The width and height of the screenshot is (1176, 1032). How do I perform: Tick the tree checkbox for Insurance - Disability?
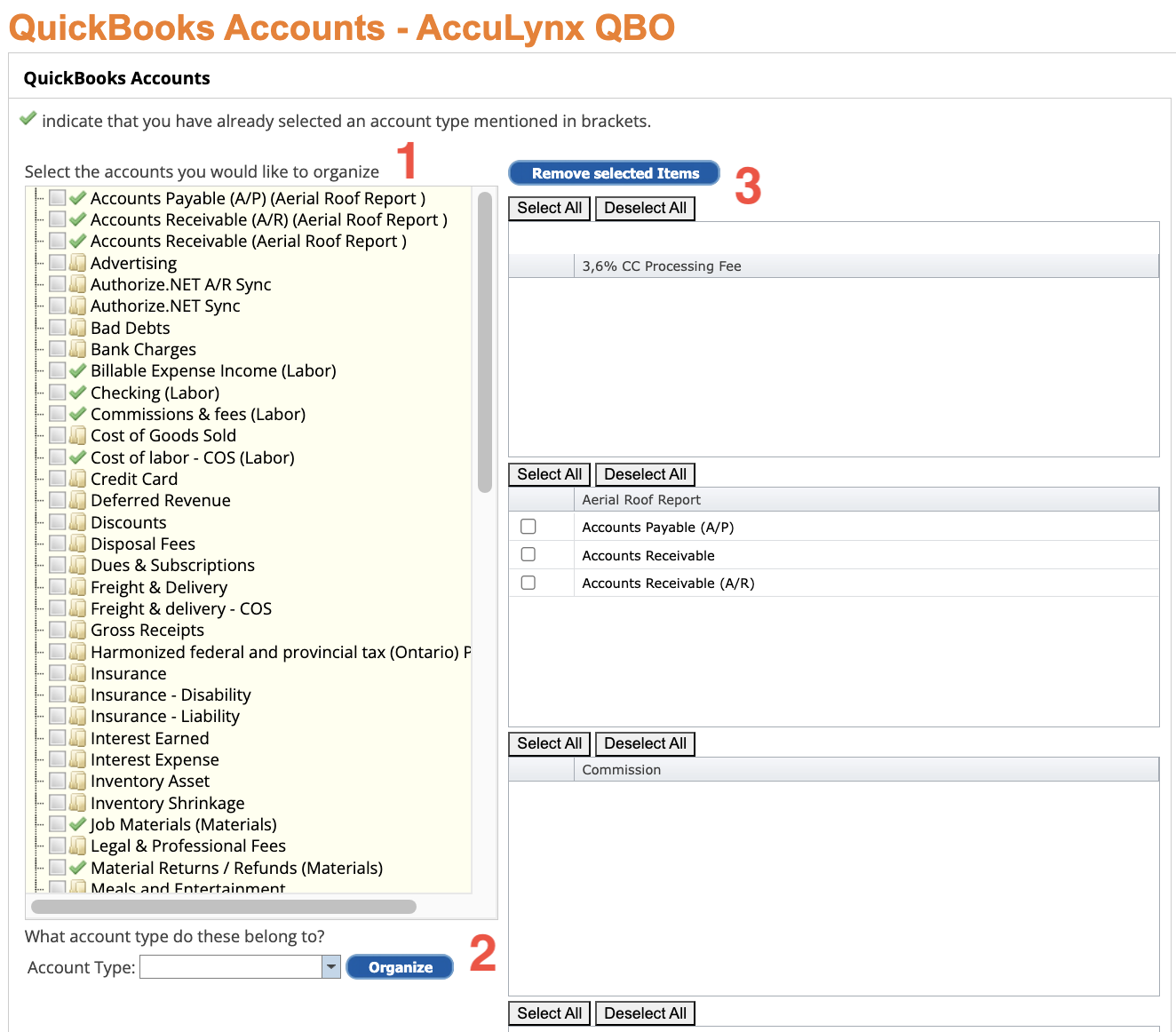58,695
